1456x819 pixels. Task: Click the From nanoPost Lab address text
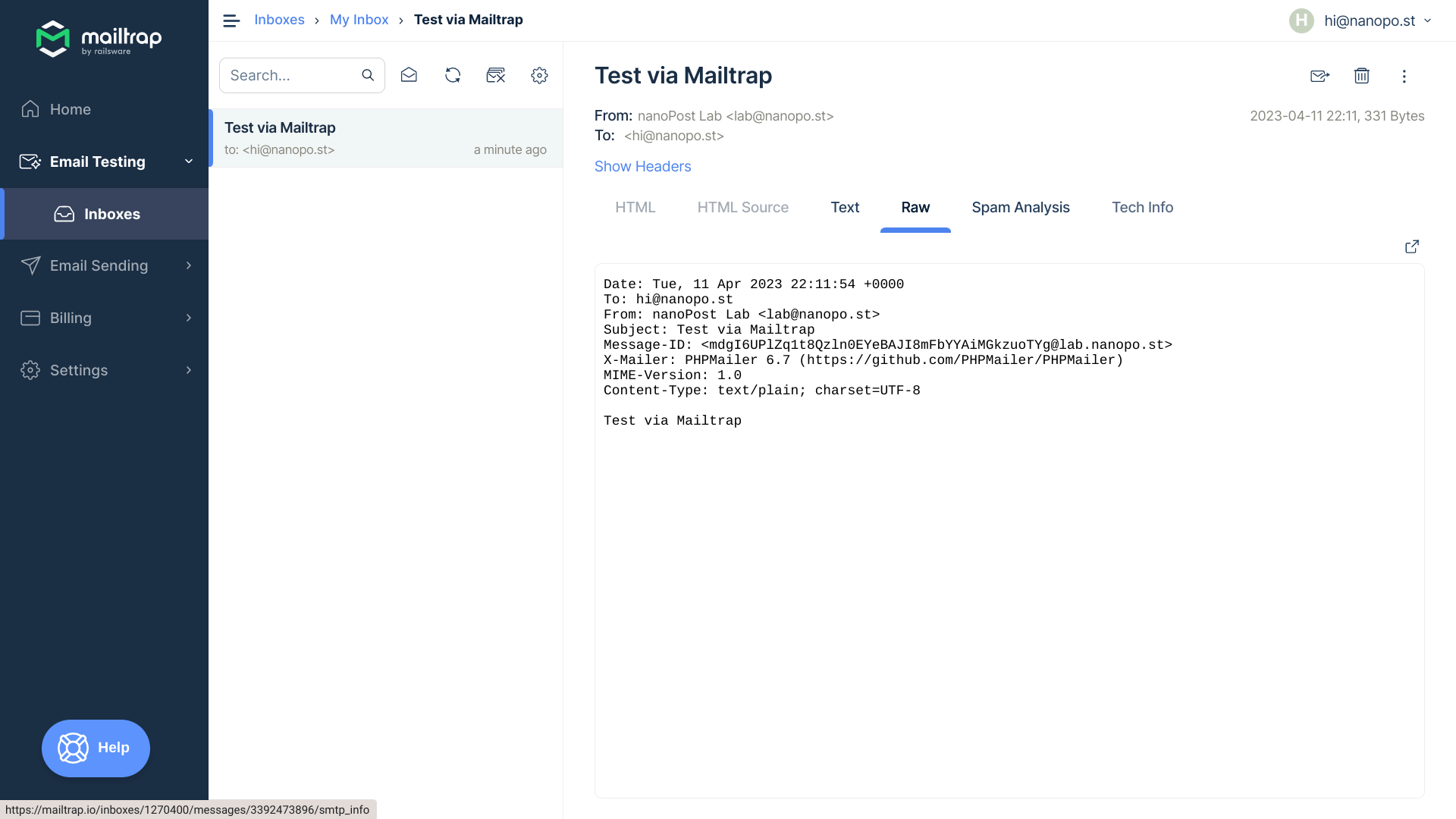click(x=736, y=116)
